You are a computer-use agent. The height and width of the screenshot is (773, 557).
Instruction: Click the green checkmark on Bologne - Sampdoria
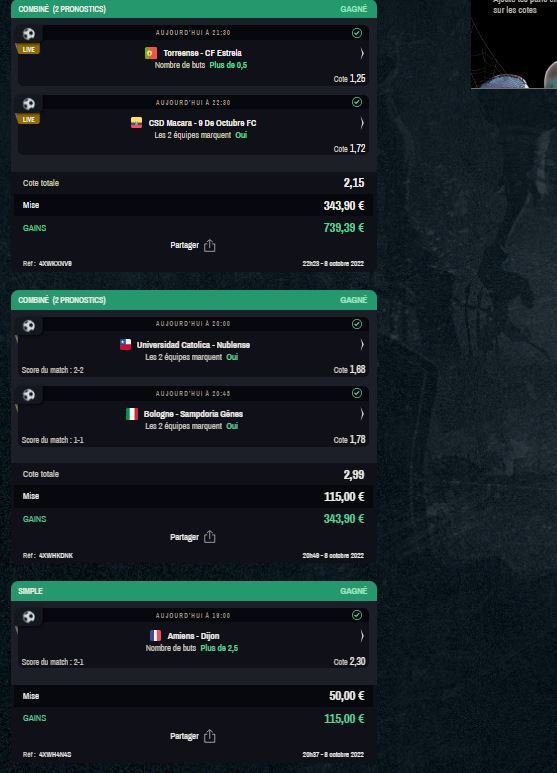[x=357, y=393]
